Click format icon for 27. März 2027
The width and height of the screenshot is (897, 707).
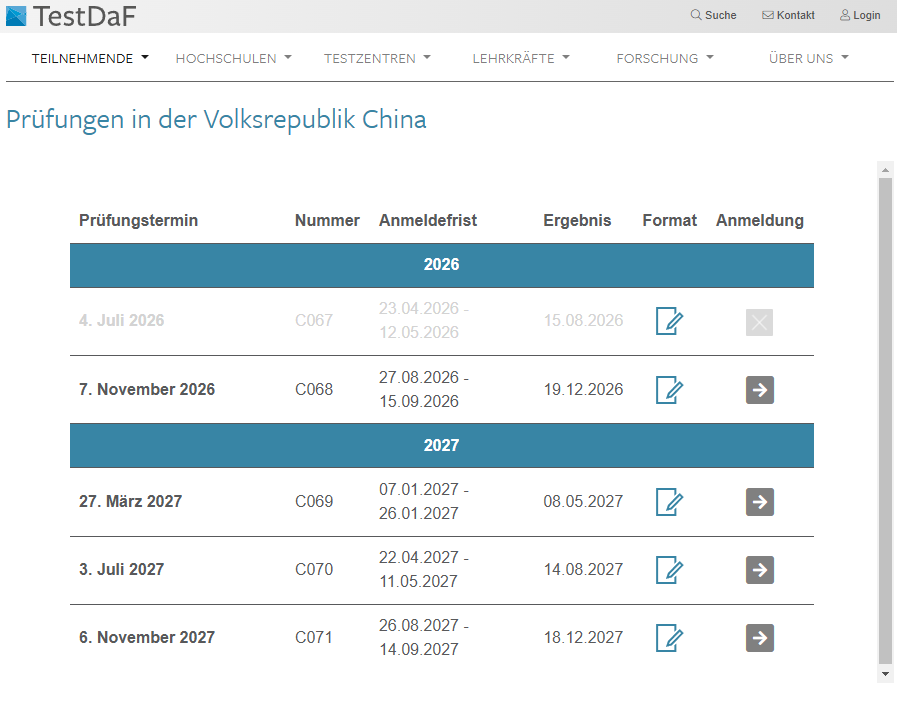[x=669, y=502]
